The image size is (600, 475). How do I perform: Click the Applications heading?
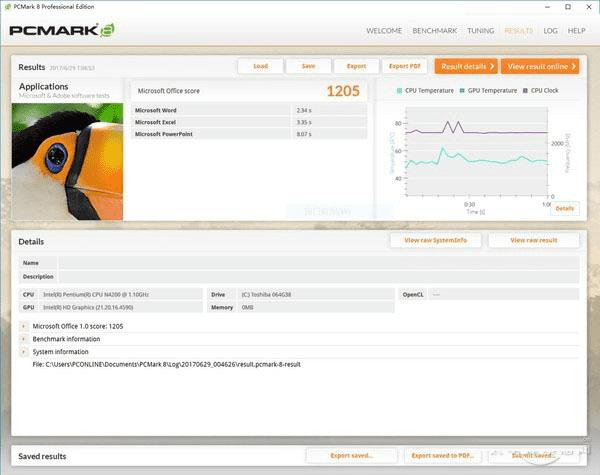[x=44, y=87]
